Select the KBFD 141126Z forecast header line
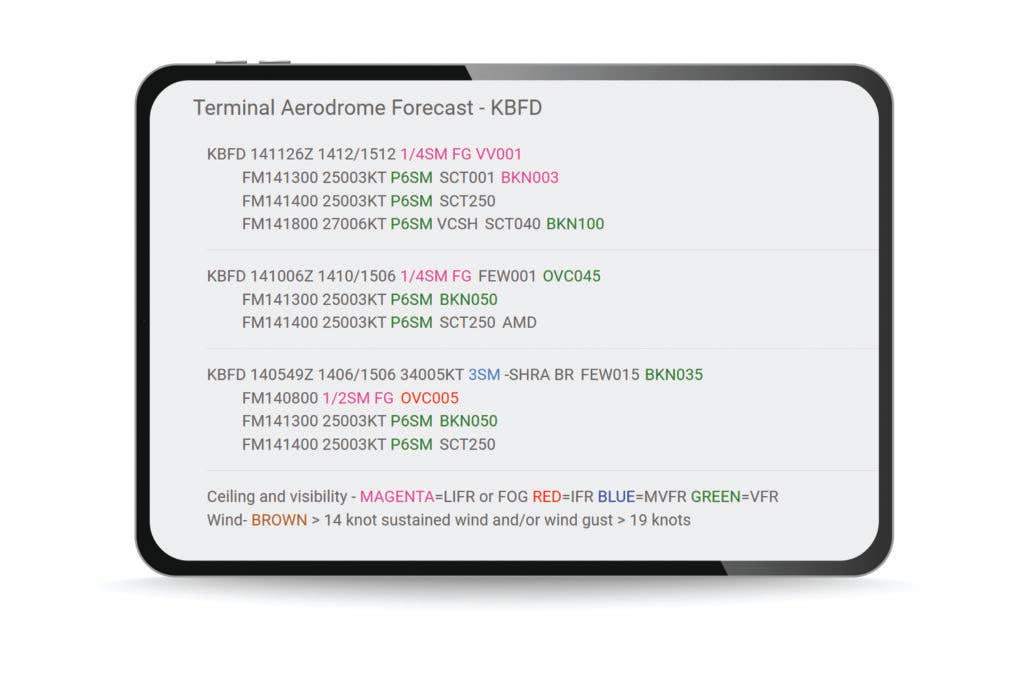 click(364, 154)
